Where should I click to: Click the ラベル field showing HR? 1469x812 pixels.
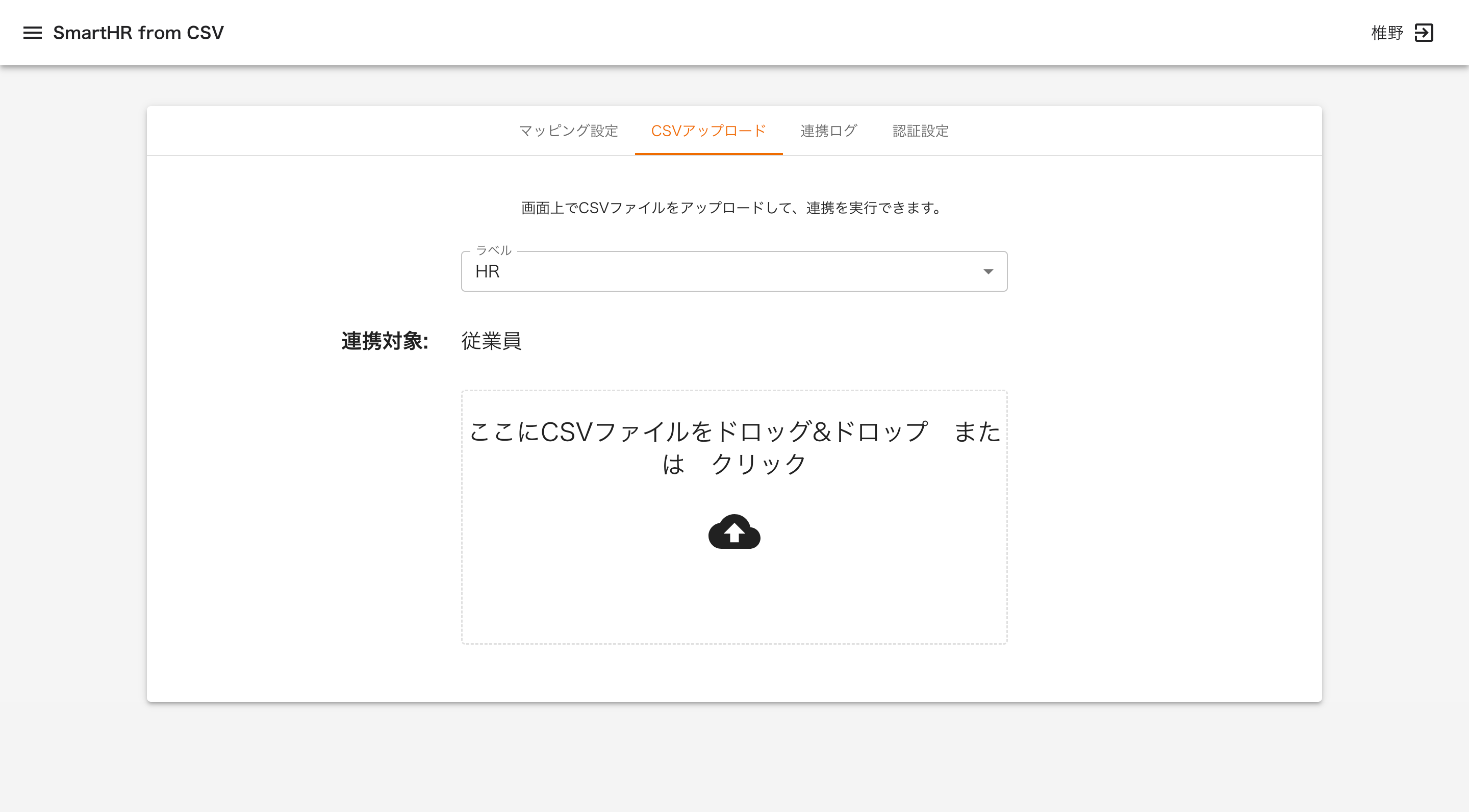(x=734, y=271)
